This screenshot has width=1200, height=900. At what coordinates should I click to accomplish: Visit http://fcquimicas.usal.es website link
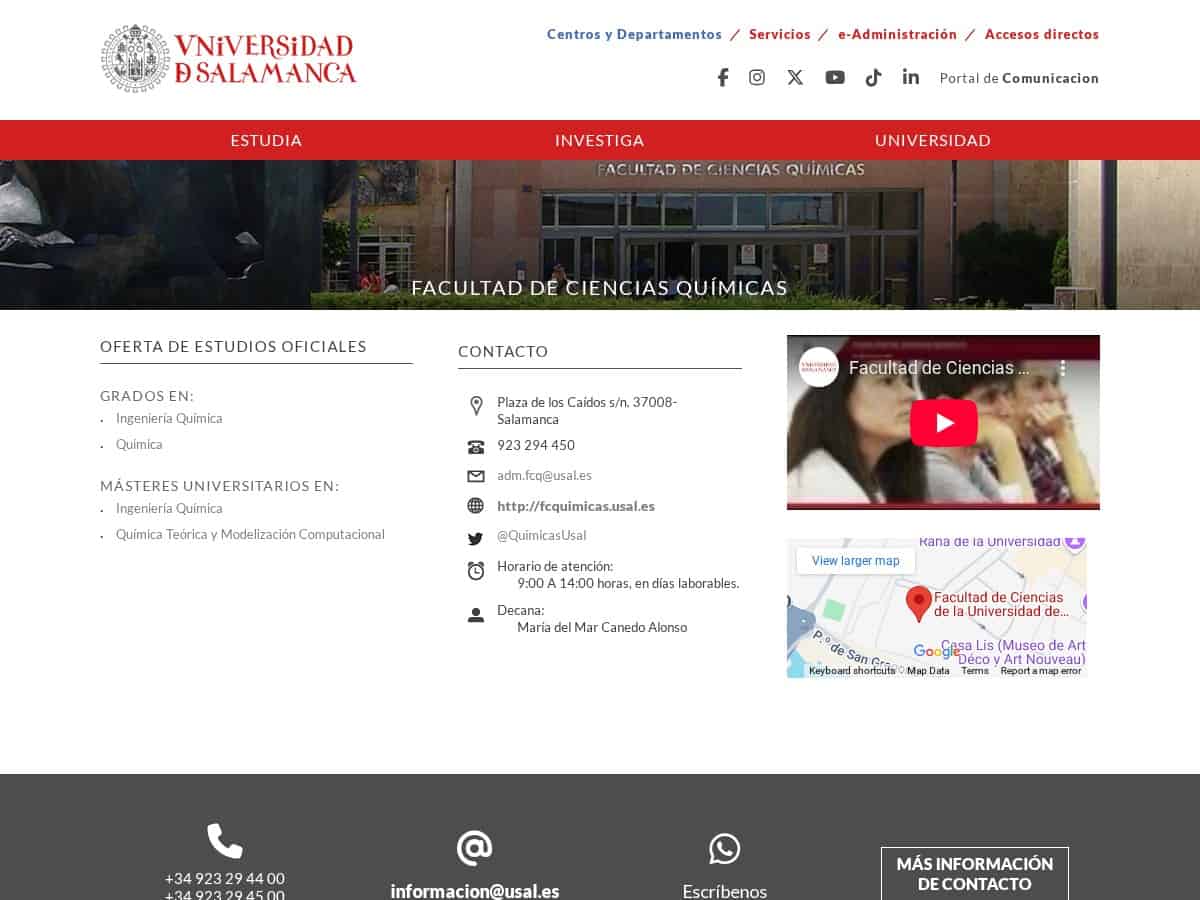coord(576,506)
